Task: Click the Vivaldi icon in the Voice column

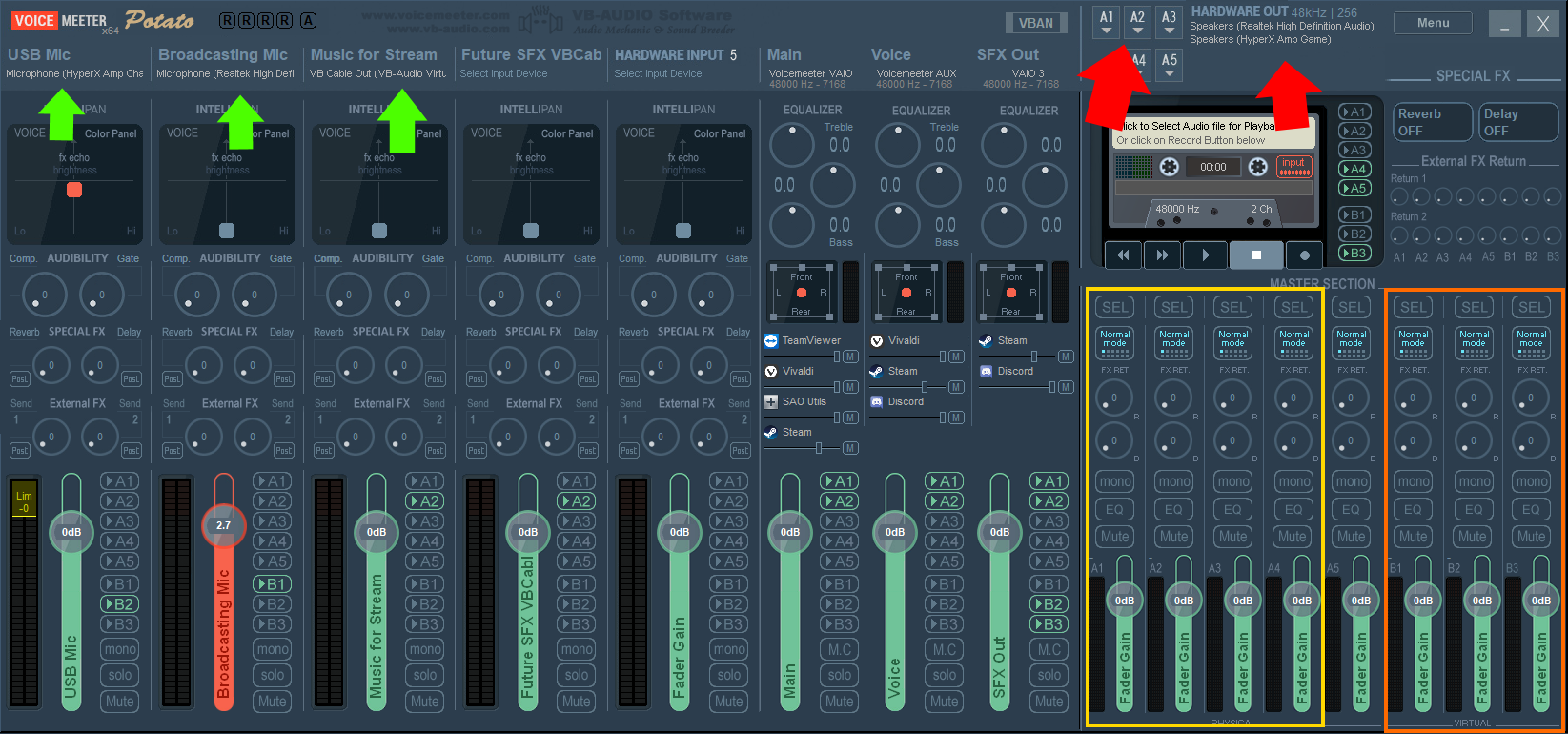Action: (x=877, y=340)
